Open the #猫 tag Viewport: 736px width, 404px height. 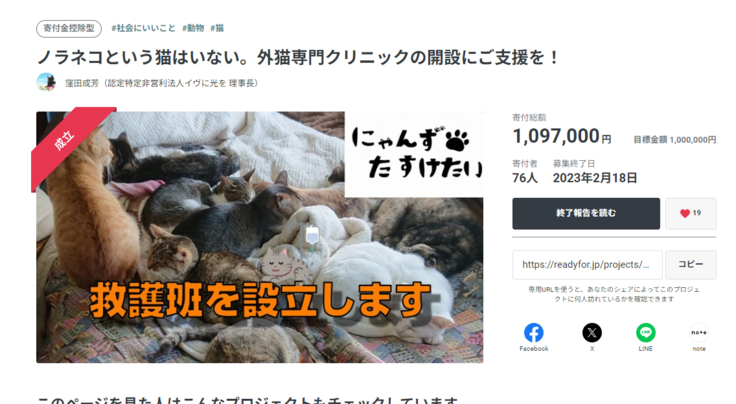click(217, 28)
